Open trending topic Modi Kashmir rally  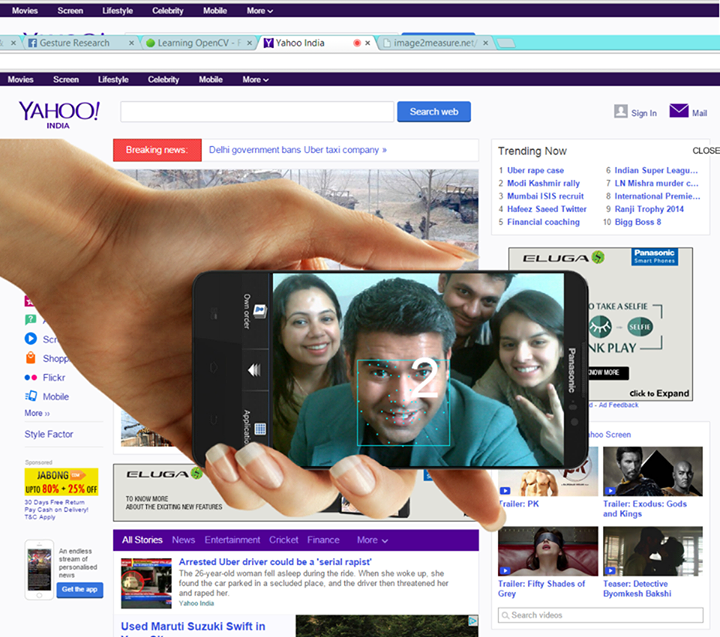pyautogui.click(x=543, y=183)
